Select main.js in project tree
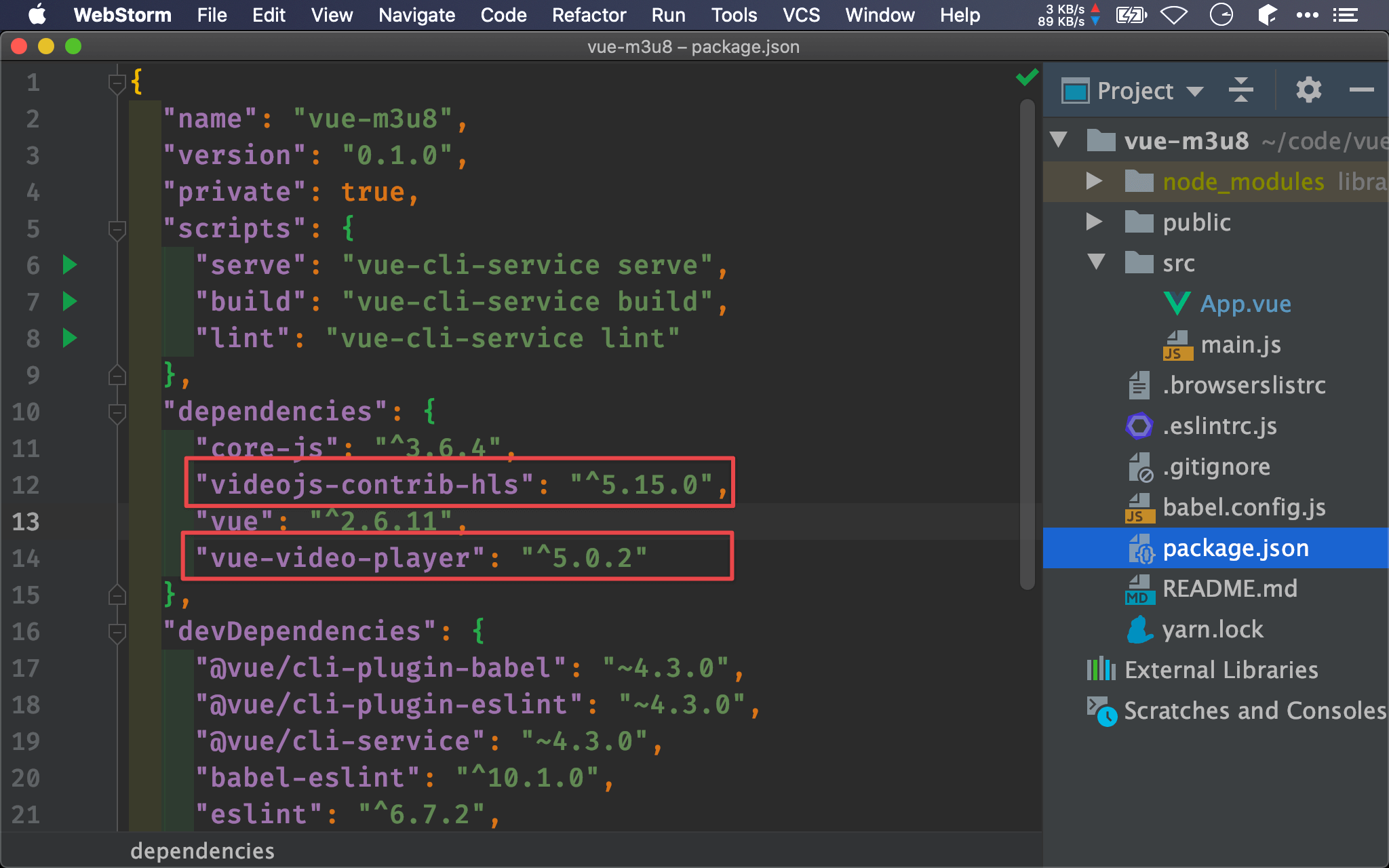Image resolution: width=1389 pixels, height=868 pixels. (1240, 344)
